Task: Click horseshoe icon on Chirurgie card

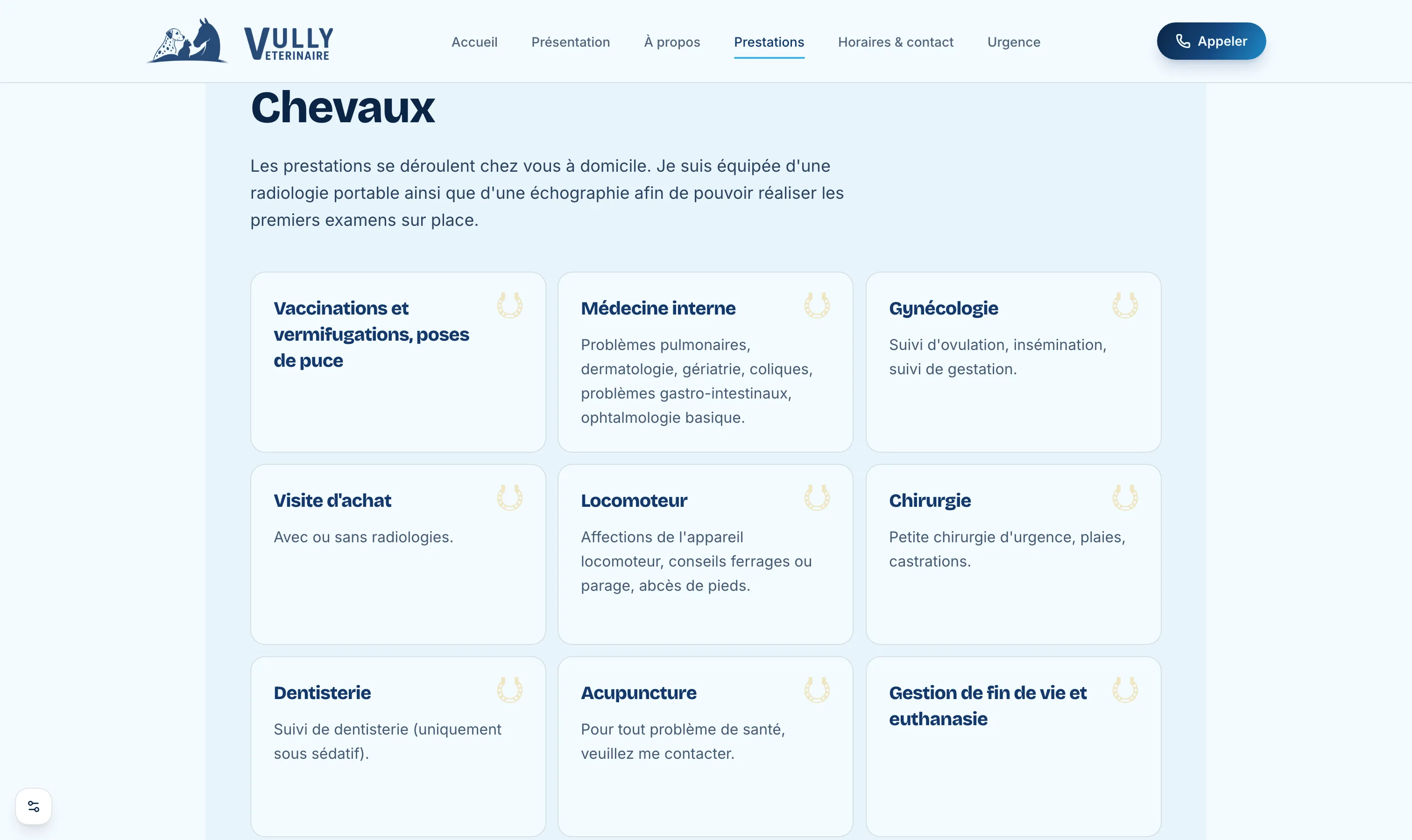Action: point(1125,497)
